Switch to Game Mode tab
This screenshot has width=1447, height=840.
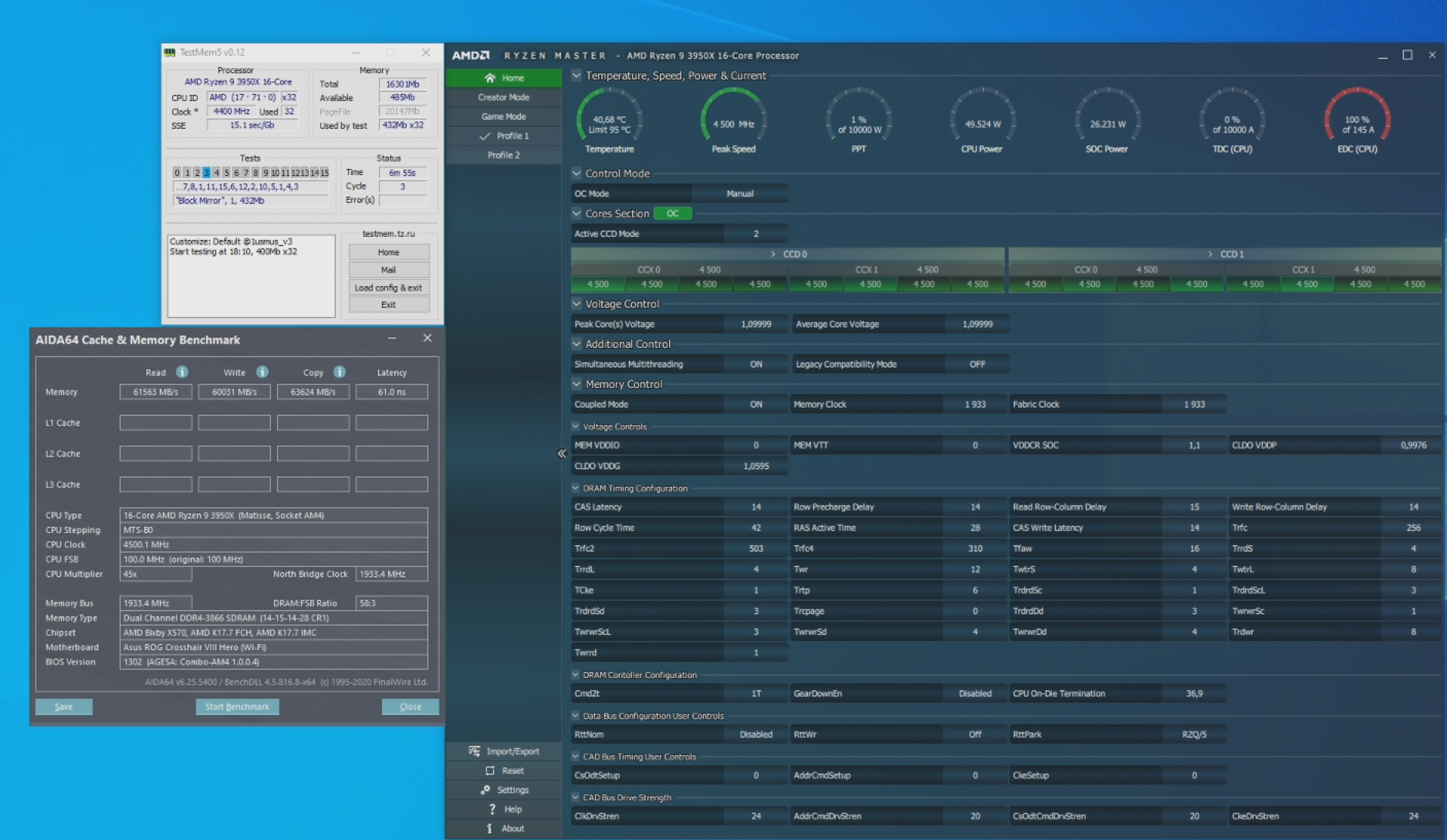click(504, 116)
